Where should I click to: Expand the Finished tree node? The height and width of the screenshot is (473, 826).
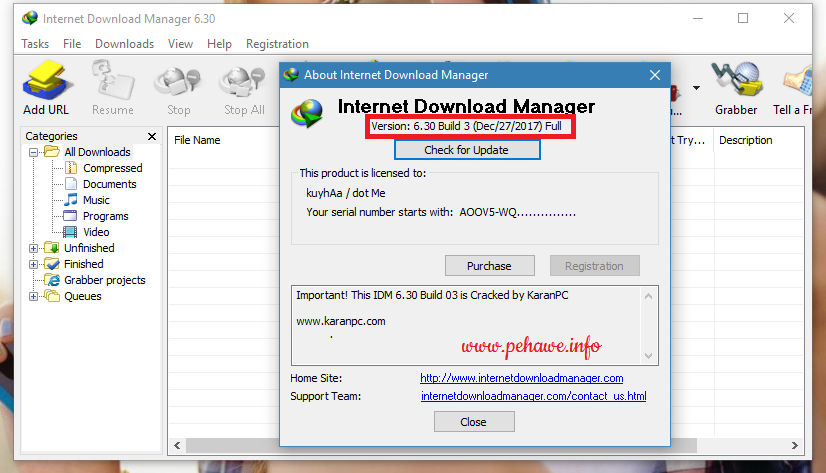(33, 264)
